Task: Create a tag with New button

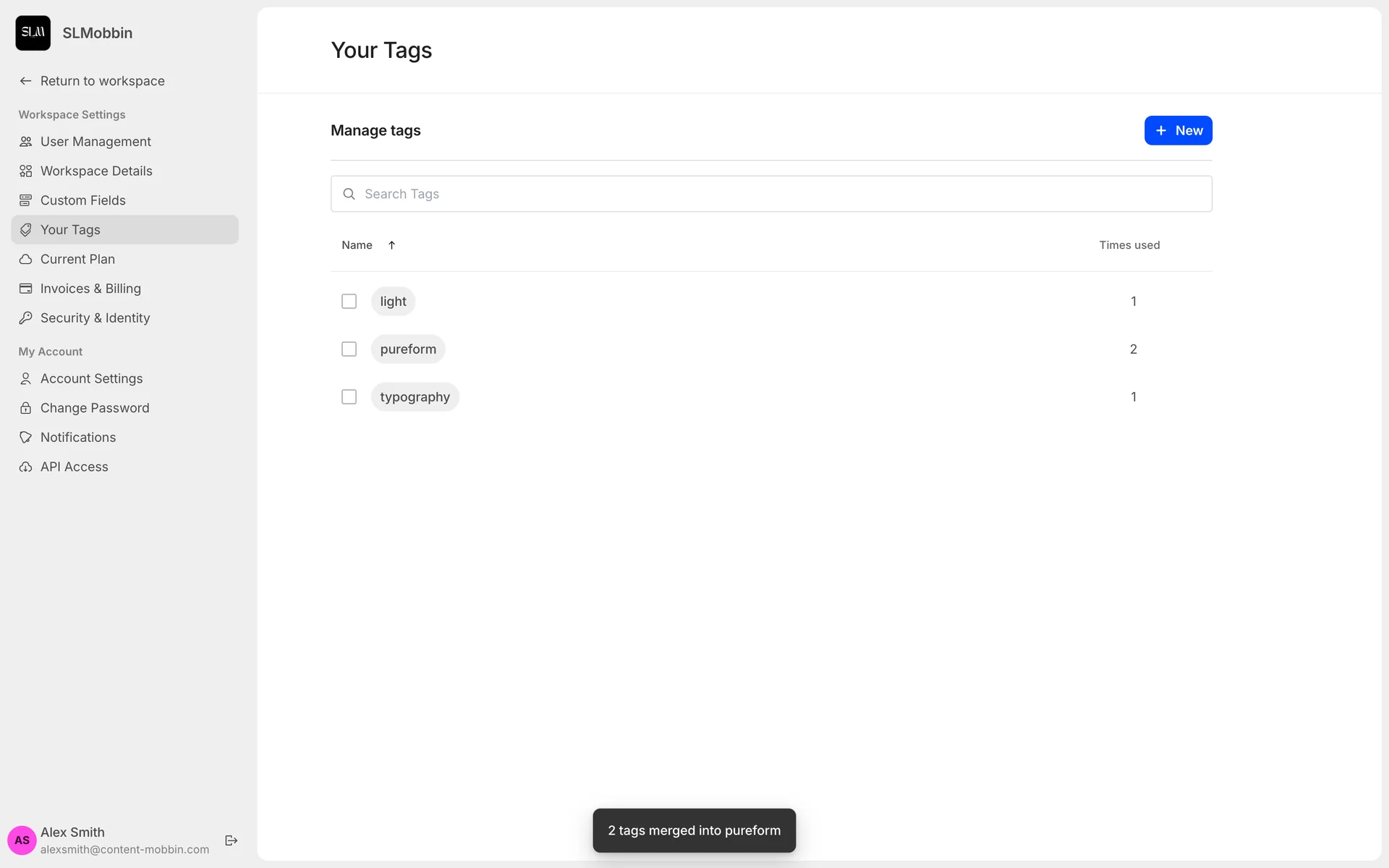Action: (1177, 130)
